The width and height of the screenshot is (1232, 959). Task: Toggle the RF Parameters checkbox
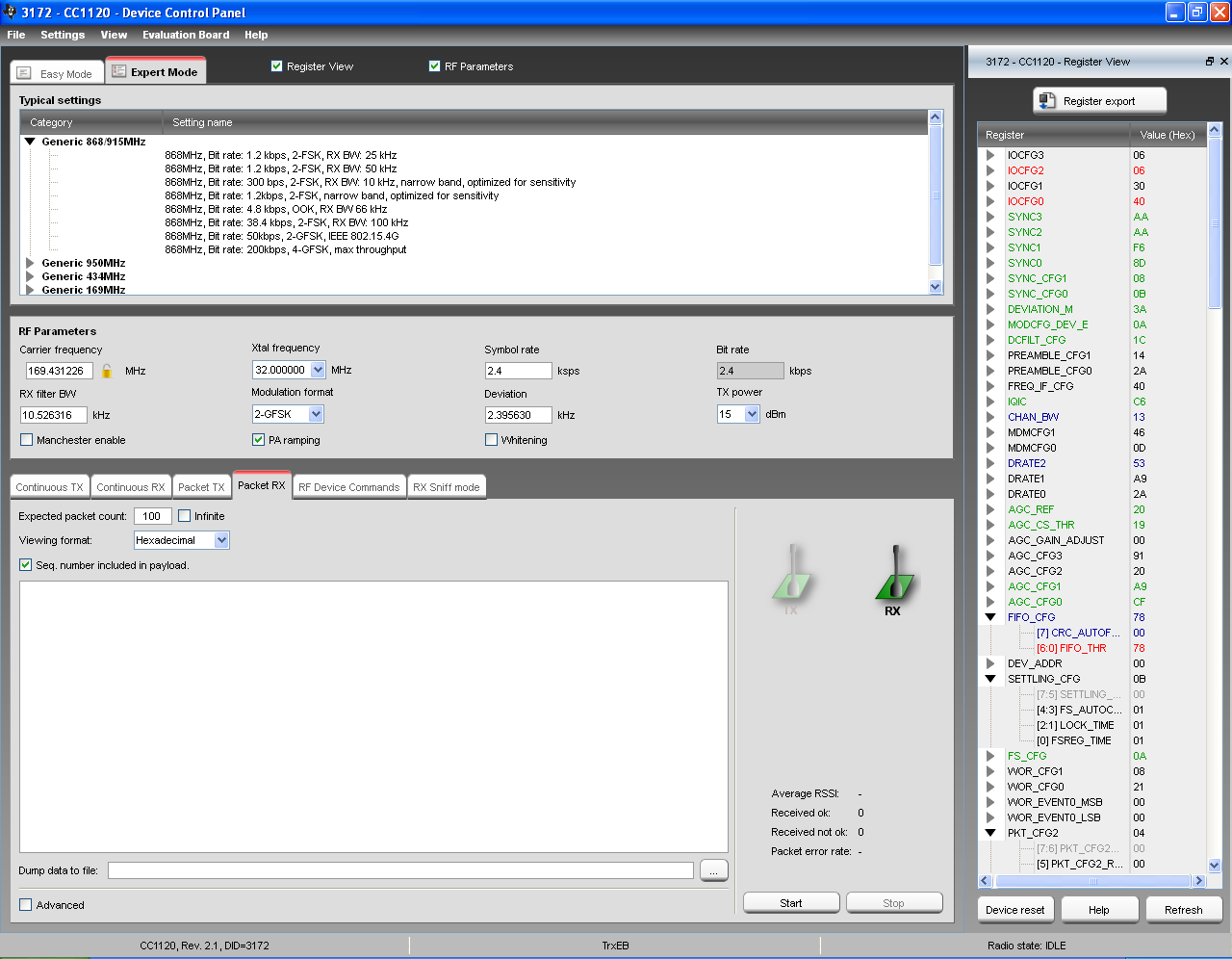(x=435, y=66)
